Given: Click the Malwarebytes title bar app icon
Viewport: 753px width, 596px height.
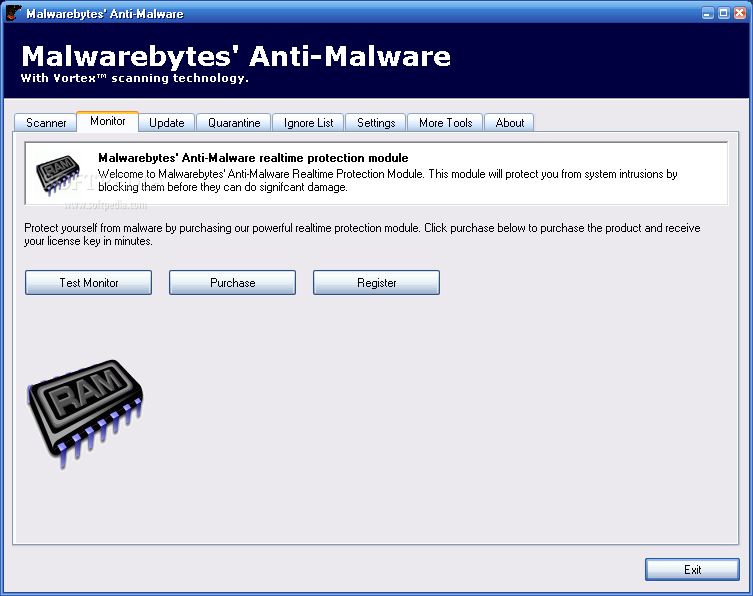Looking at the screenshot, I should (x=13, y=13).
